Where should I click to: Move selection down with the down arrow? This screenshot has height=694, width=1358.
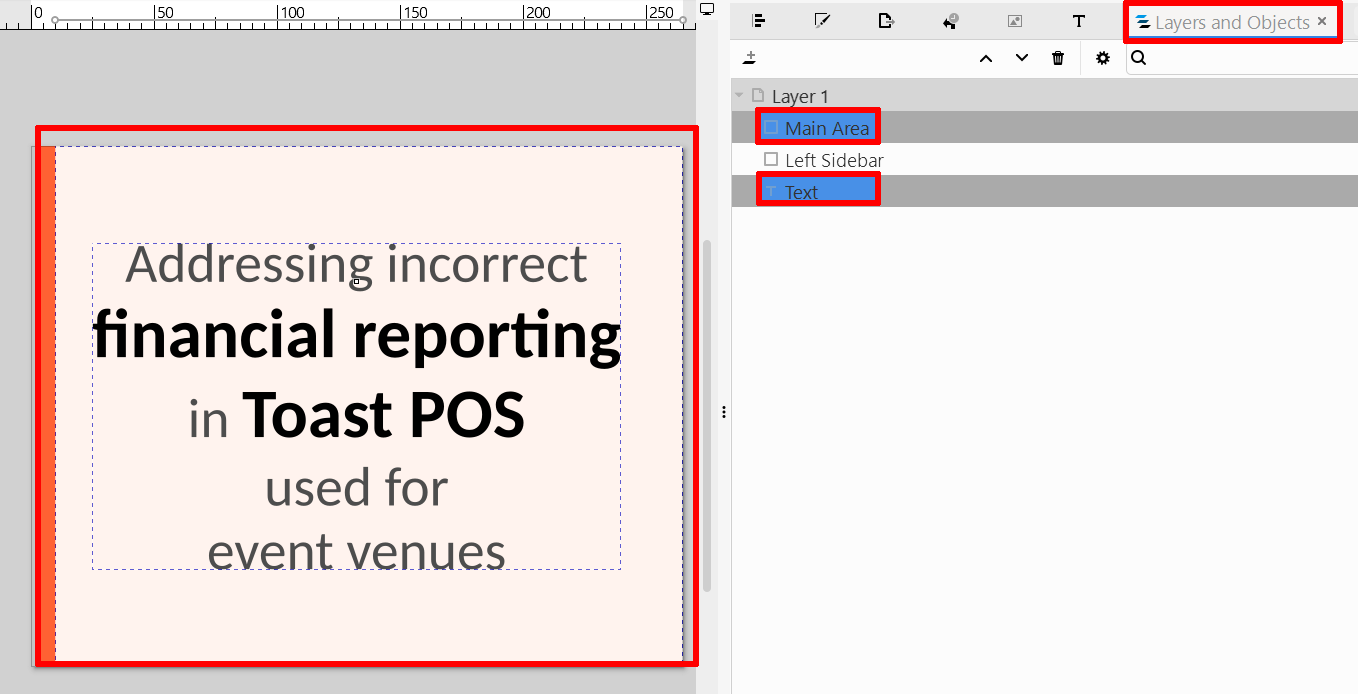[1021, 58]
